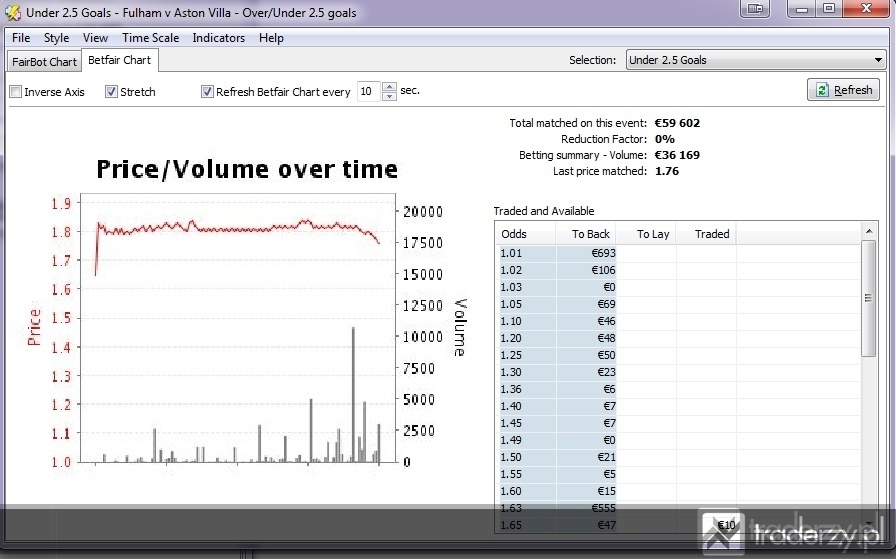Select the odds row 1.50
896x559 pixels.
[678, 457]
